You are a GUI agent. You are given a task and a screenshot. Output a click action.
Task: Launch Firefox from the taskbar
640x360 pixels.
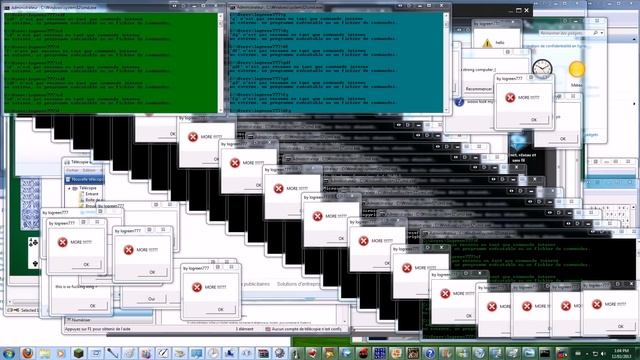27,353
